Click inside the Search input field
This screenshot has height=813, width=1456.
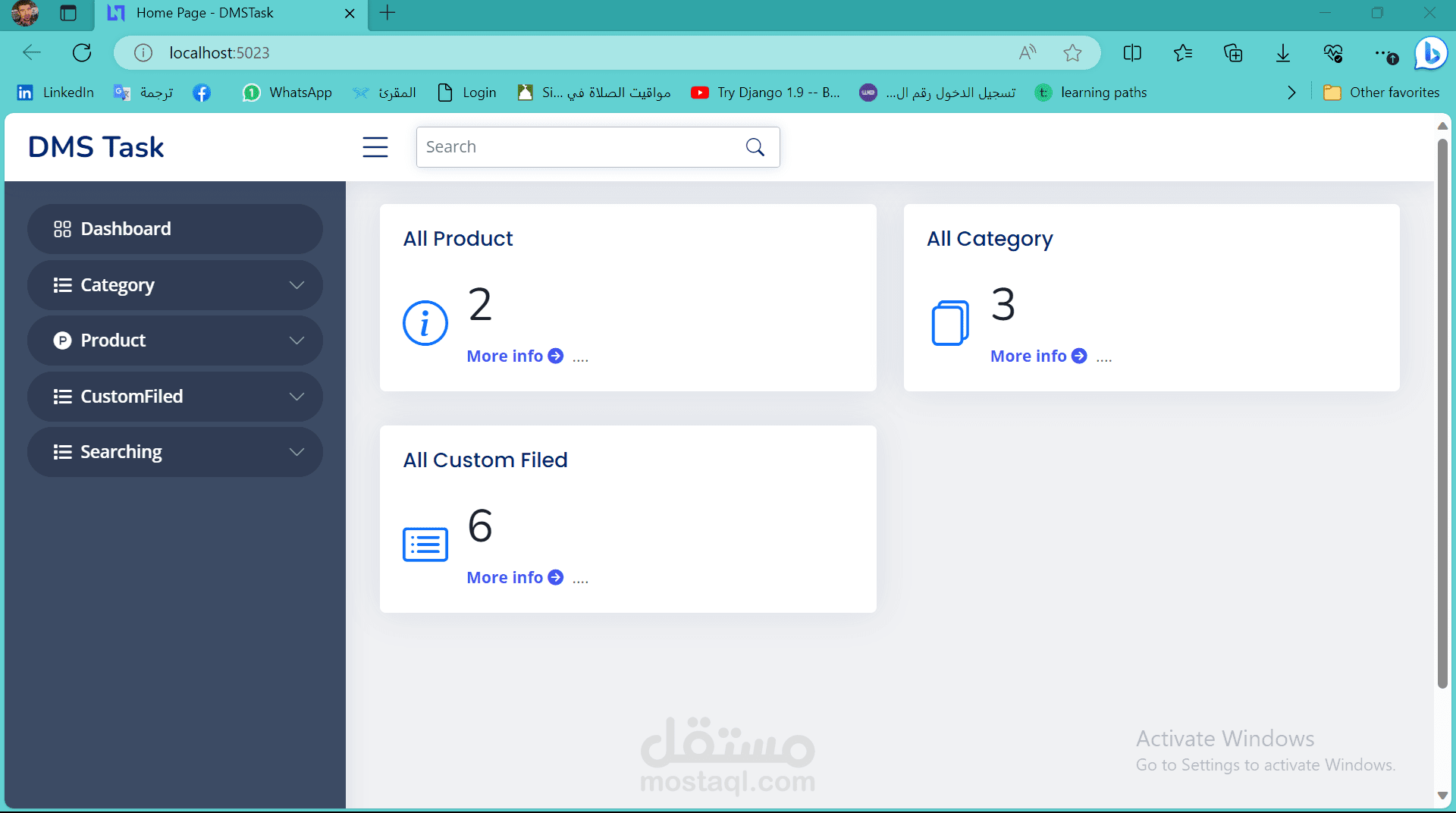click(x=576, y=146)
